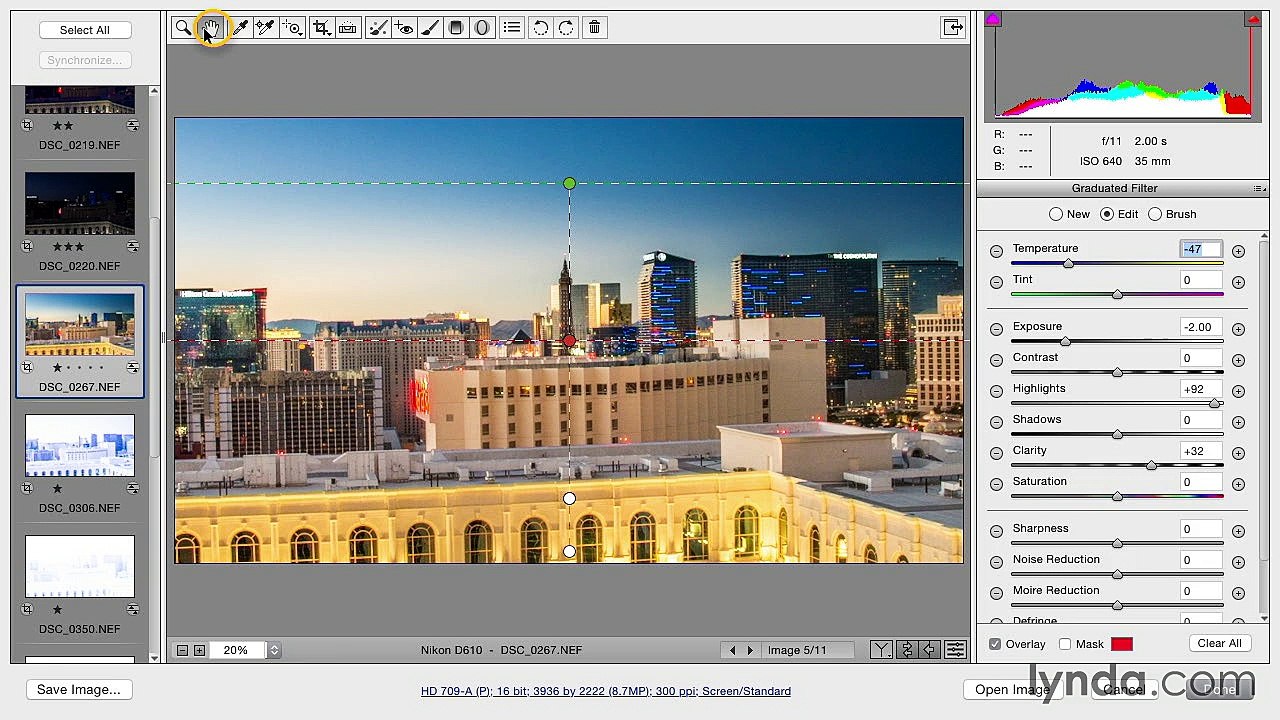This screenshot has width=1280, height=720.
Task: Open the Graduated Filter panel menu
Action: [1259, 188]
